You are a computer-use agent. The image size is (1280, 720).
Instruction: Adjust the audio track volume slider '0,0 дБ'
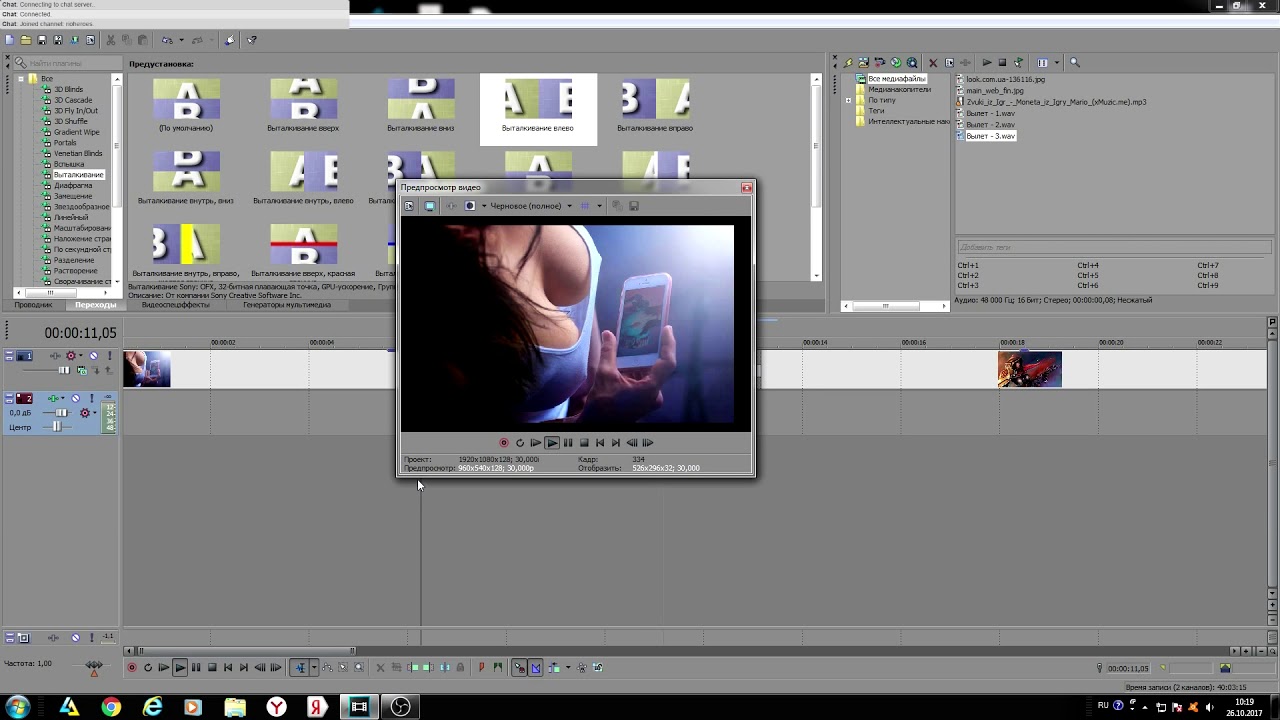click(62, 413)
